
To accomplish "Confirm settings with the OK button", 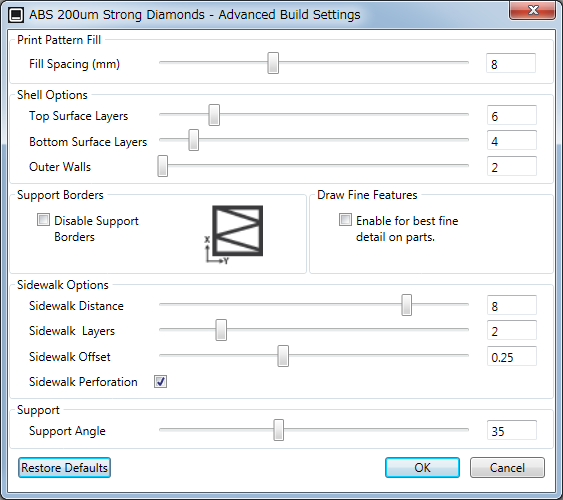I will (x=422, y=467).
